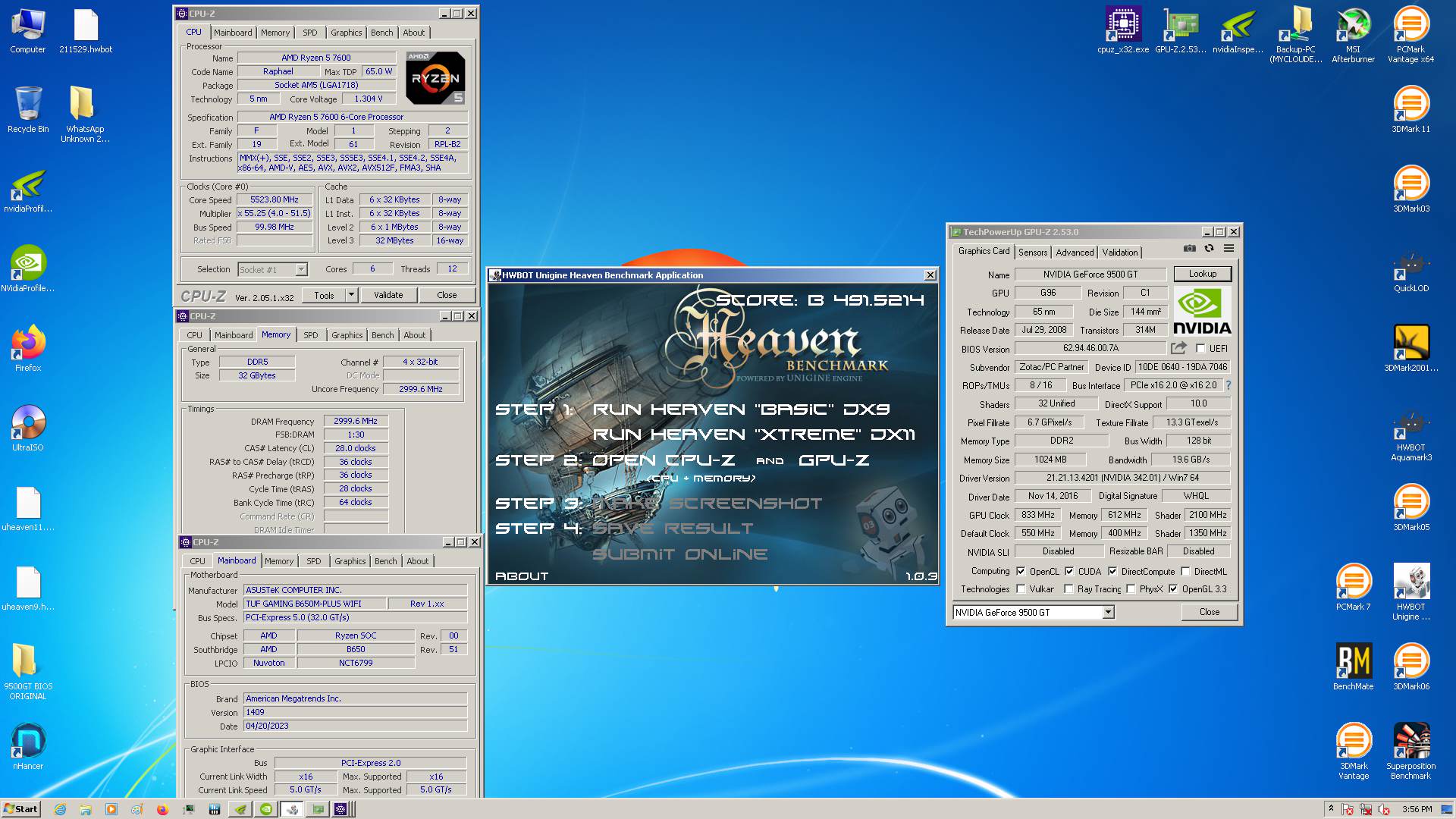Open the SPD tab in CPU-Z memory window
This screenshot has width=1456, height=819.
pos(311,335)
